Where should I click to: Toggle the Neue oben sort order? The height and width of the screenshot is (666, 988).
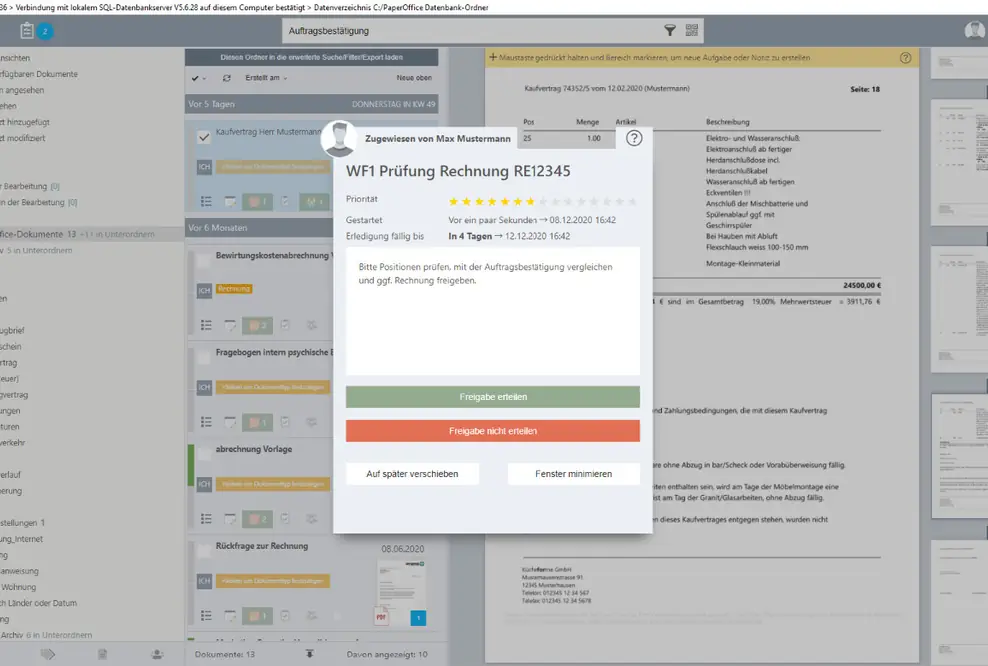(x=414, y=78)
